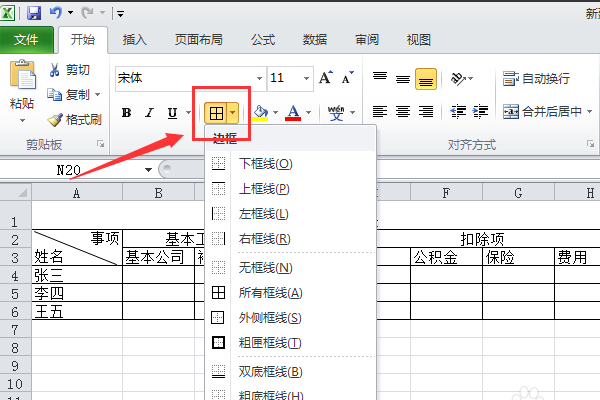Select 外侧框线(S) outside borders option
This screenshot has height=400, width=600.
click(x=291, y=318)
